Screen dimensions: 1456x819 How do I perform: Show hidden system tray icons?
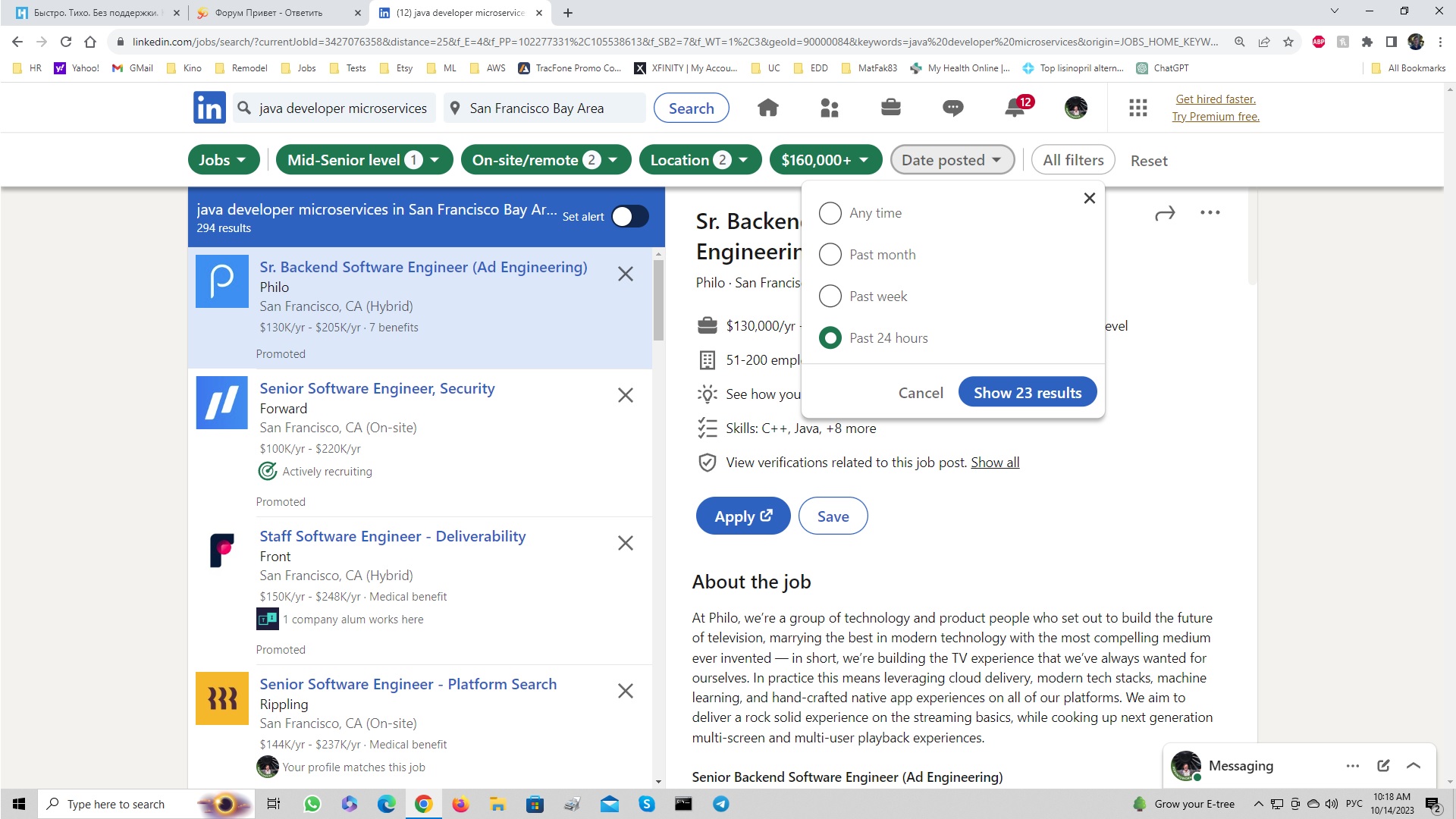click(x=1258, y=804)
